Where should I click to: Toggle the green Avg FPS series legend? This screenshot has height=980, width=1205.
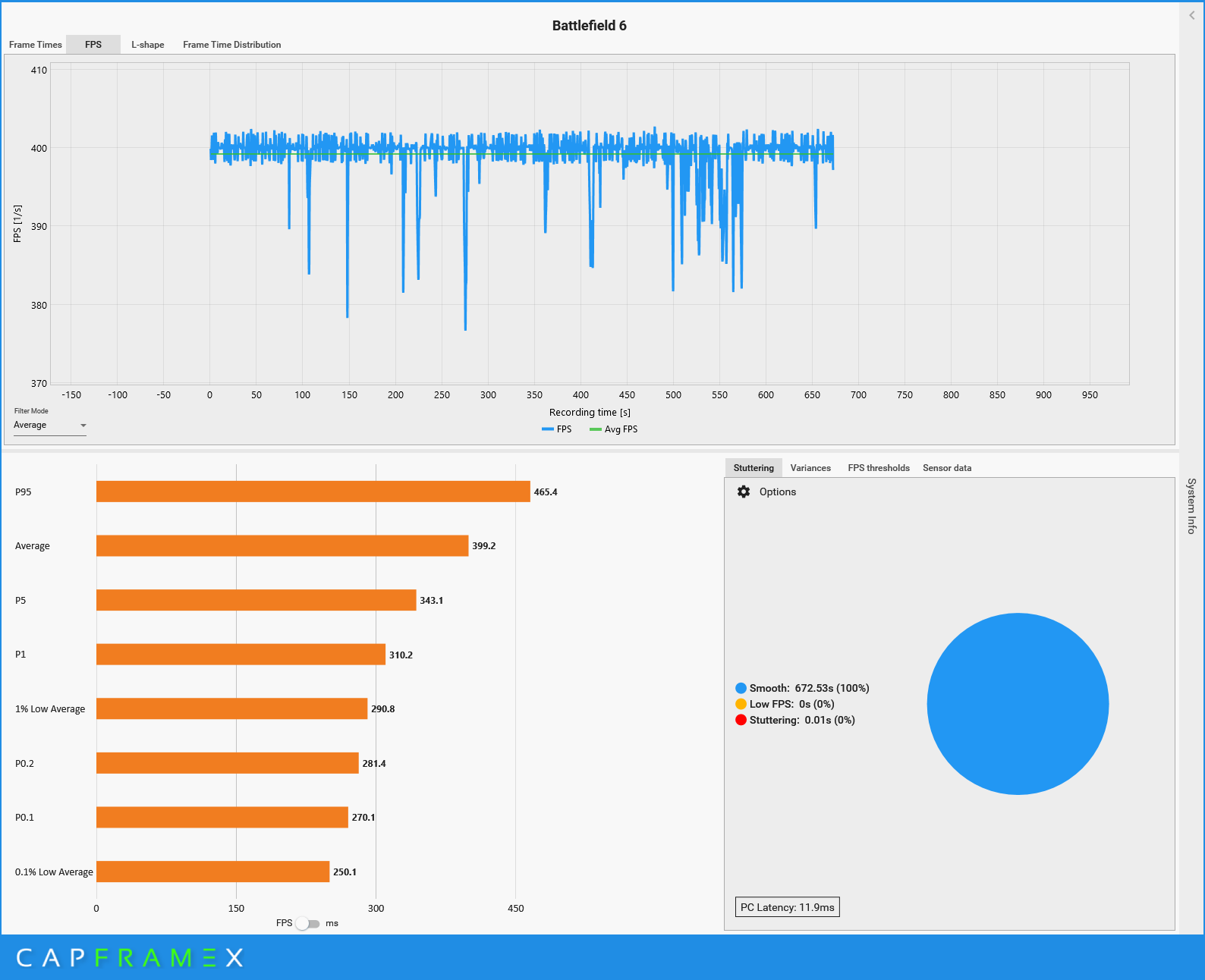pyautogui.click(x=613, y=429)
